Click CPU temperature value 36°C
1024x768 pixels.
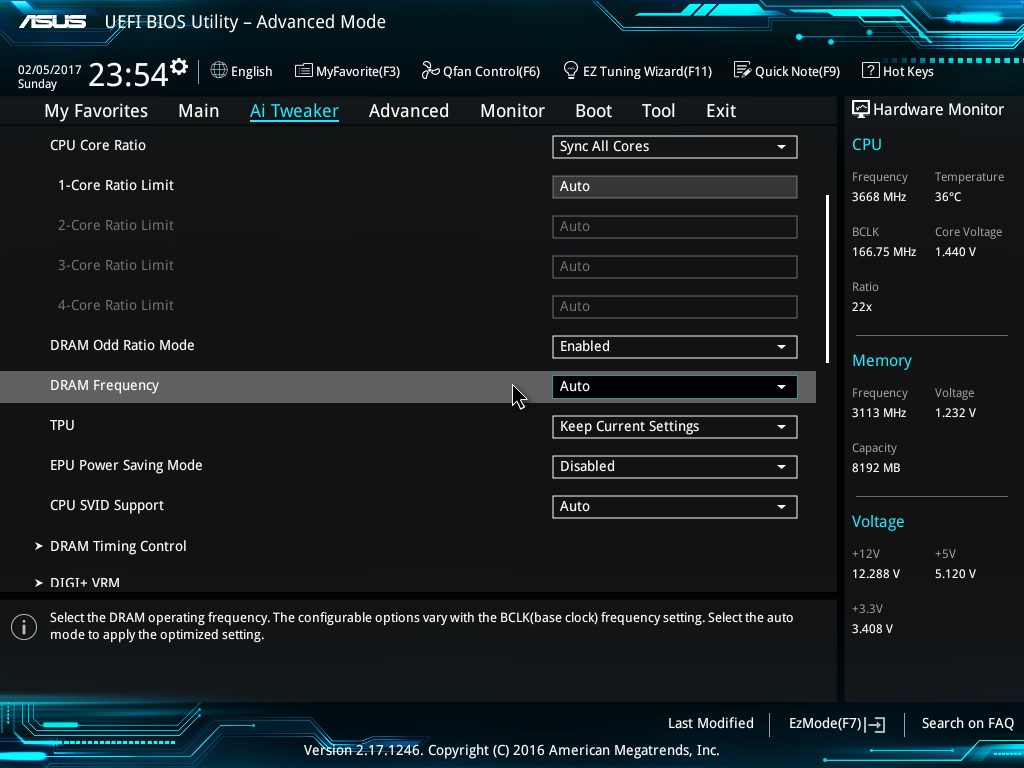tap(948, 197)
